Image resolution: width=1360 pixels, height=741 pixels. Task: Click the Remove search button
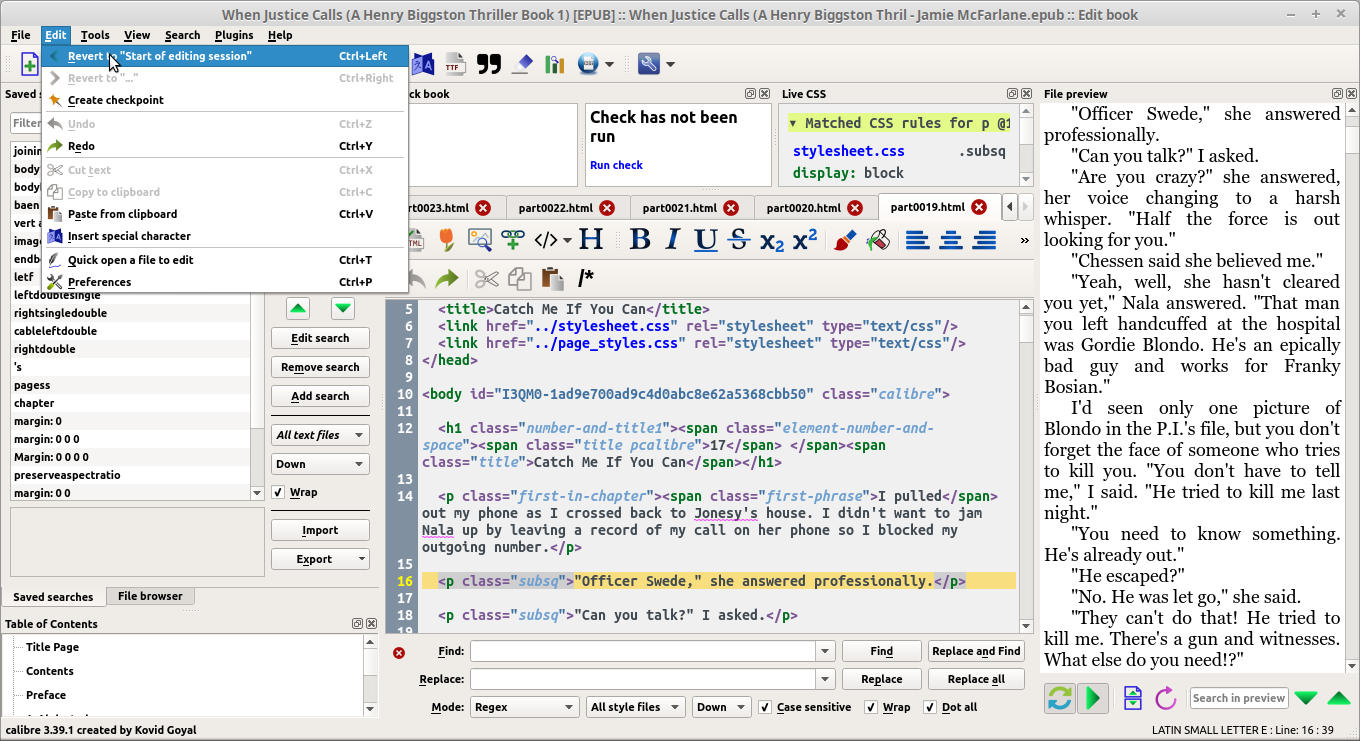[x=320, y=367]
